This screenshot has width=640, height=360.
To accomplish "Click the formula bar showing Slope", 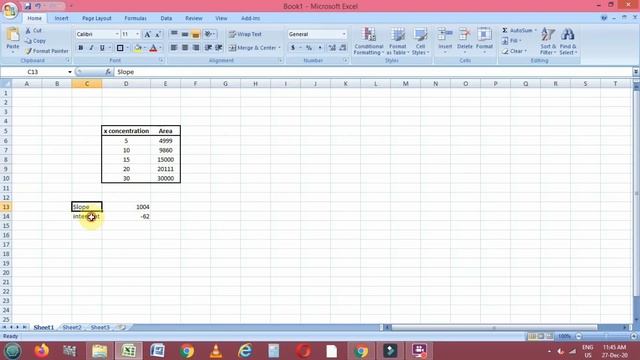I will (373, 72).
